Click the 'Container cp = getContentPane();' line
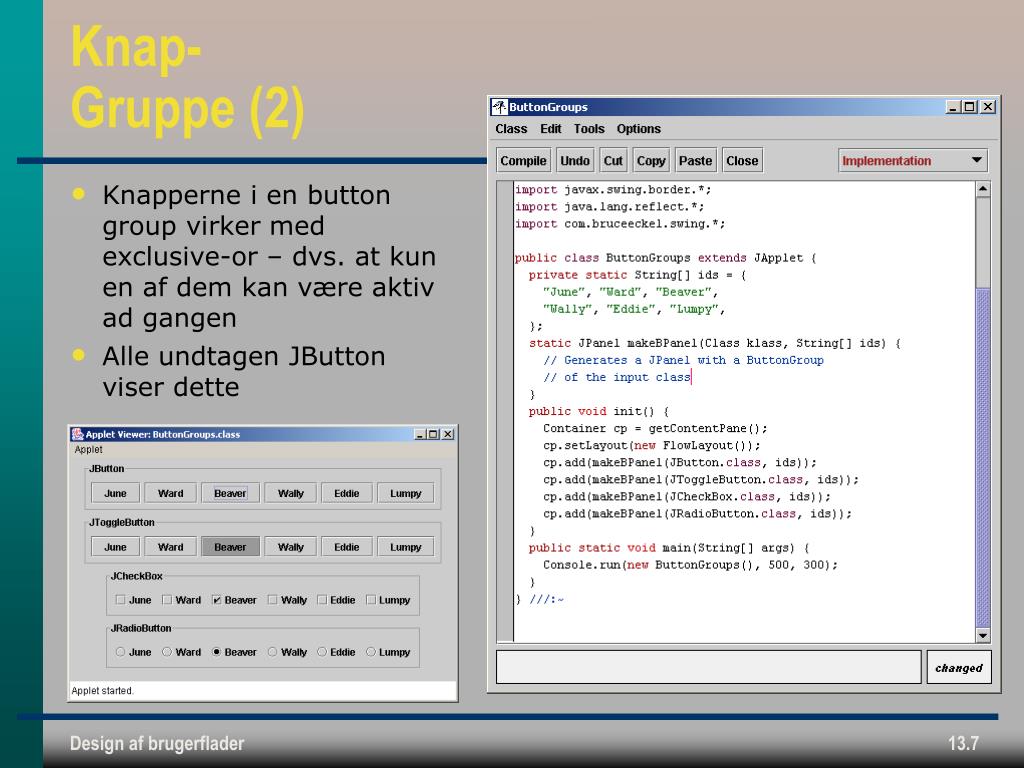Screen dimensions: 1024x768 [655, 428]
